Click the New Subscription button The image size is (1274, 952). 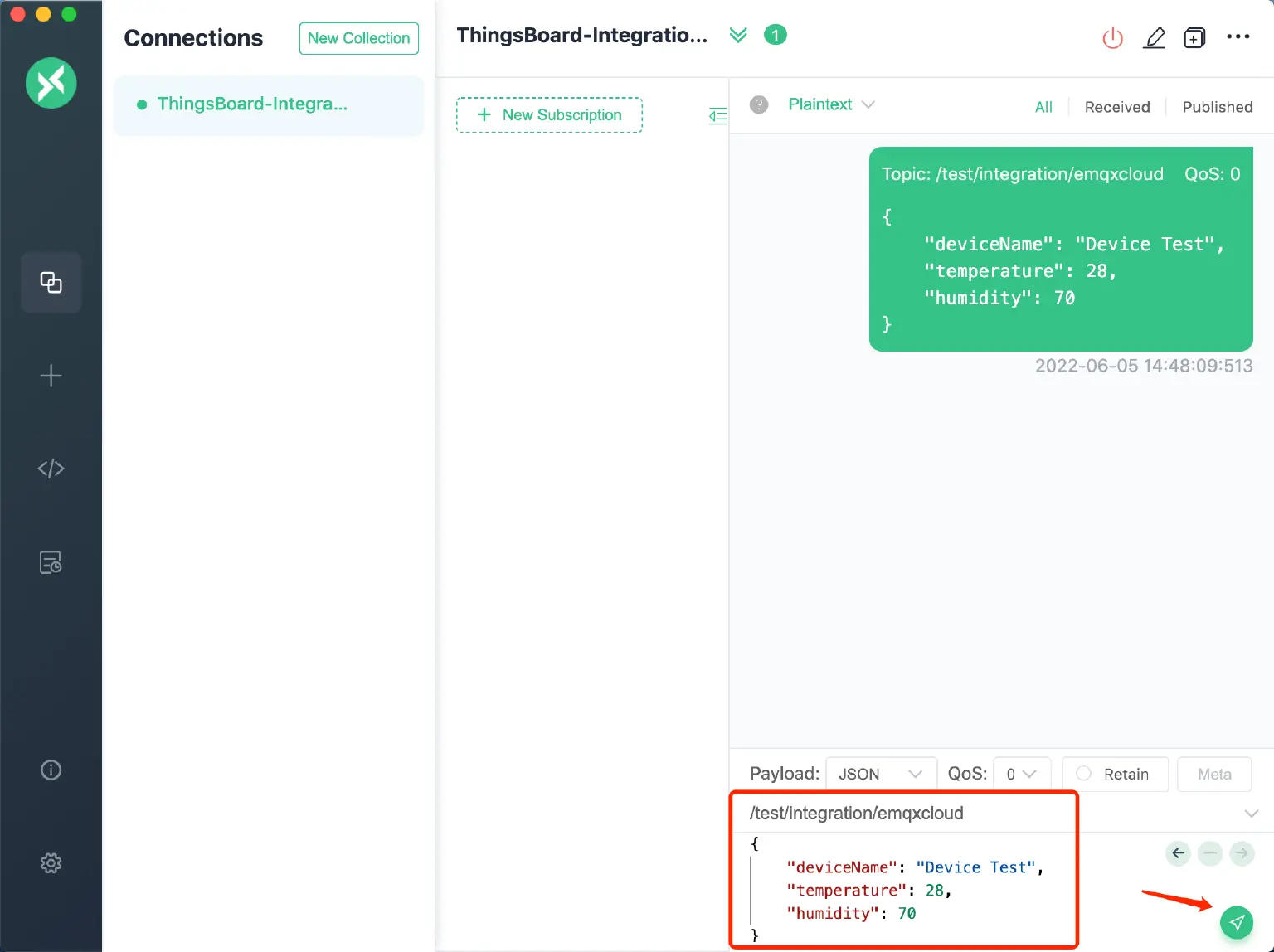click(x=549, y=114)
